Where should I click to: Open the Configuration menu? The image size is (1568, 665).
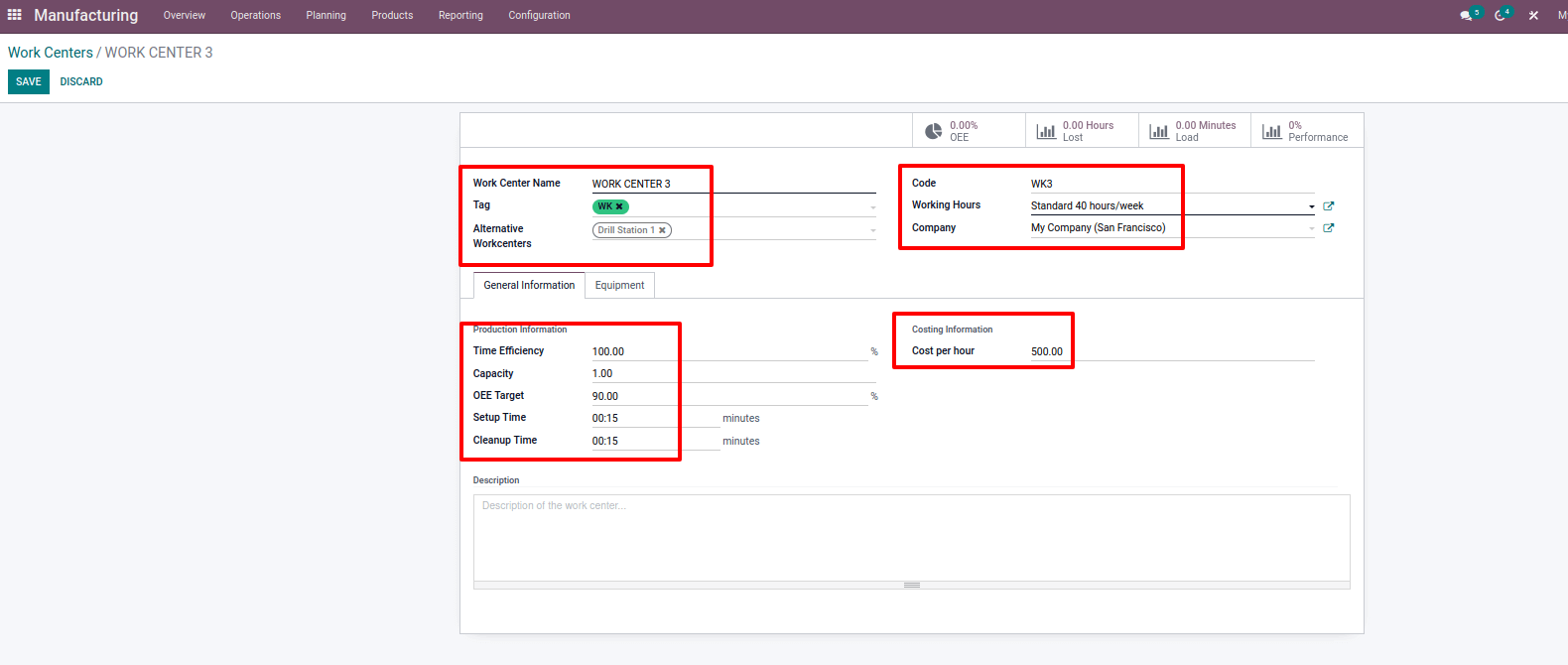[x=539, y=16]
